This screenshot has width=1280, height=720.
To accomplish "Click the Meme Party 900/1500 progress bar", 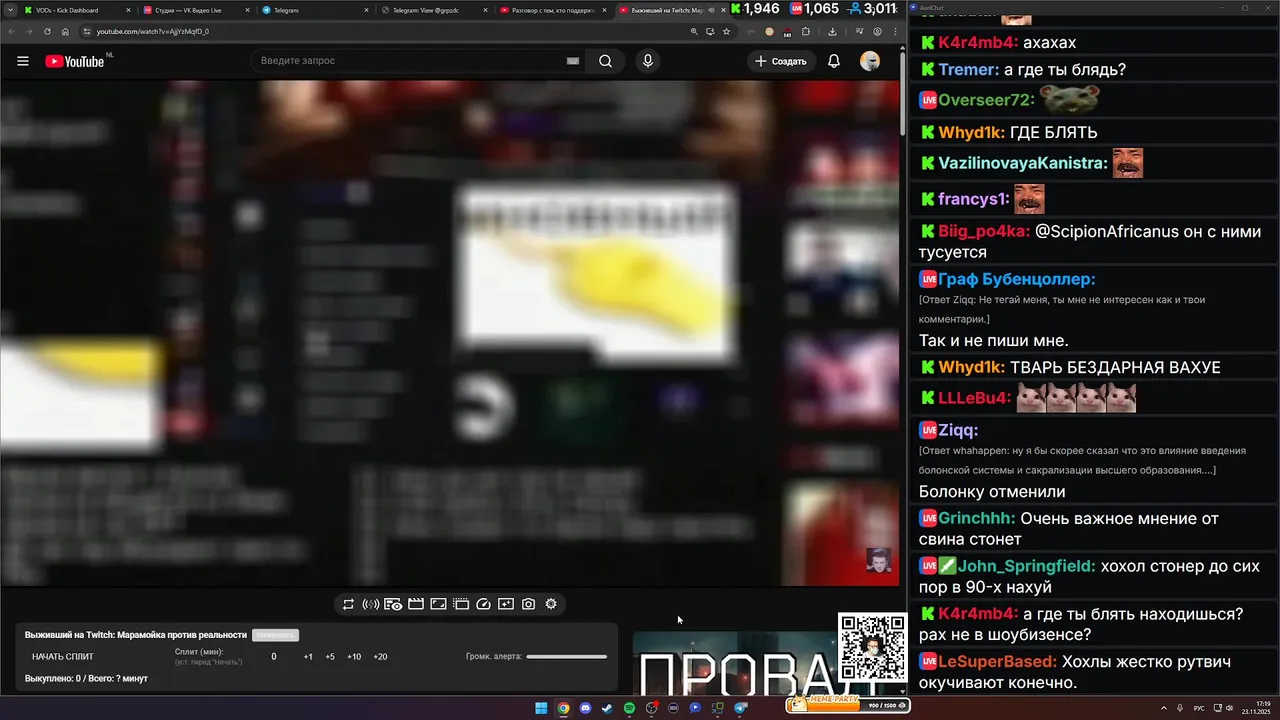I will pyautogui.click(x=850, y=705).
